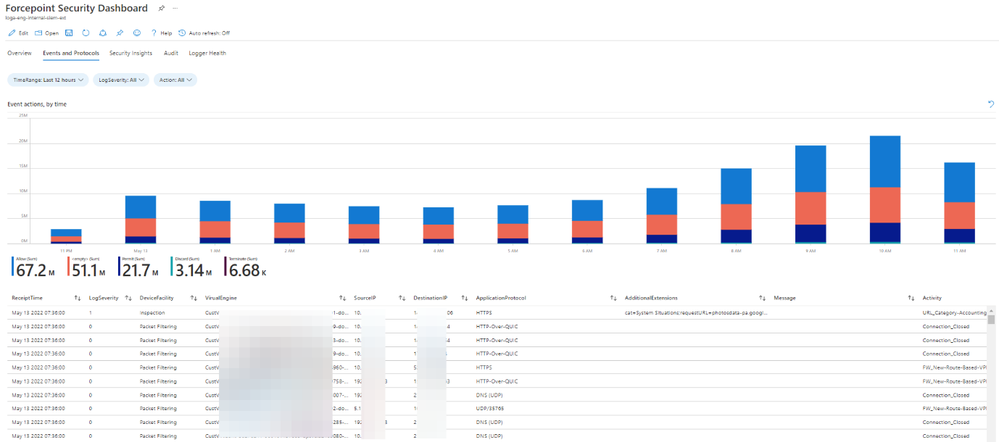Click the Edit button label
The image size is (999, 442).
coord(24,32)
